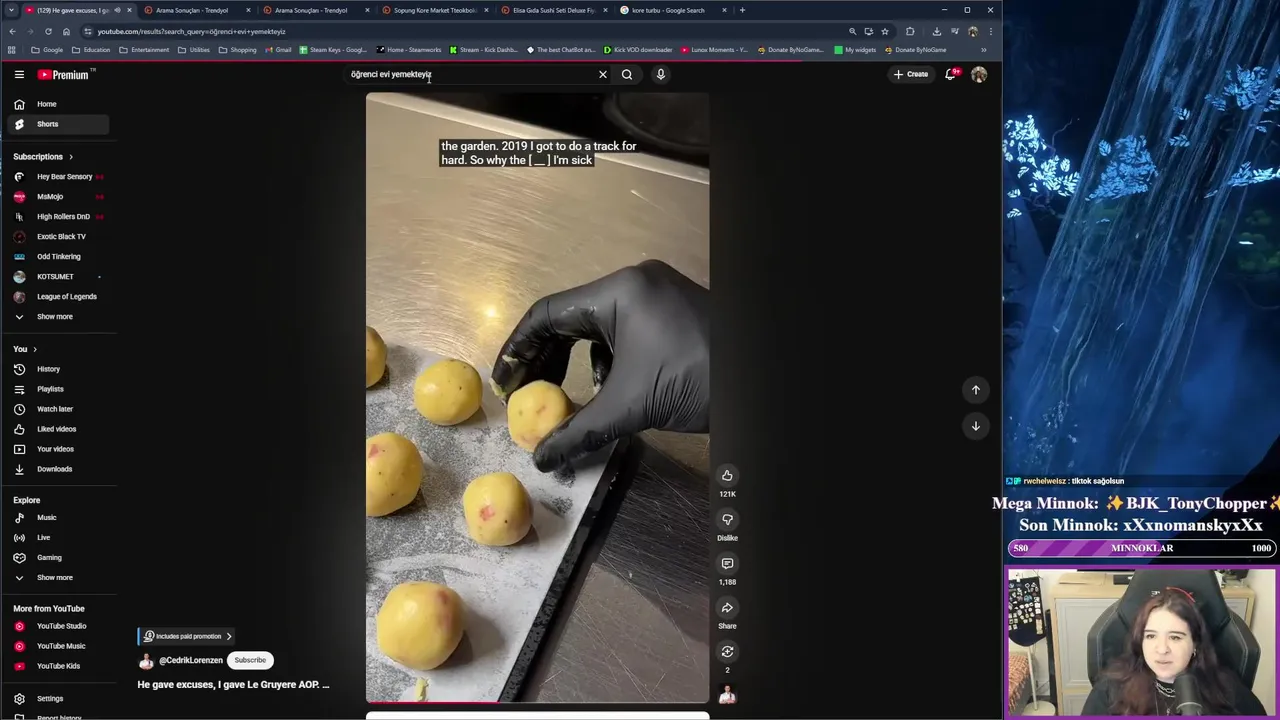Like the Short
Viewport: 1280px width, 720px height.
(727, 475)
